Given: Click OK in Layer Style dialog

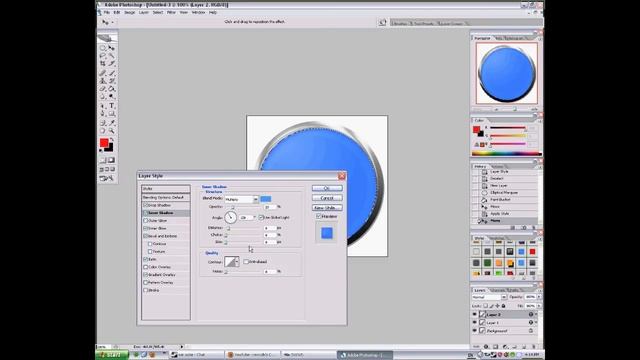Looking at the screenshot, I should coord(327,188).
